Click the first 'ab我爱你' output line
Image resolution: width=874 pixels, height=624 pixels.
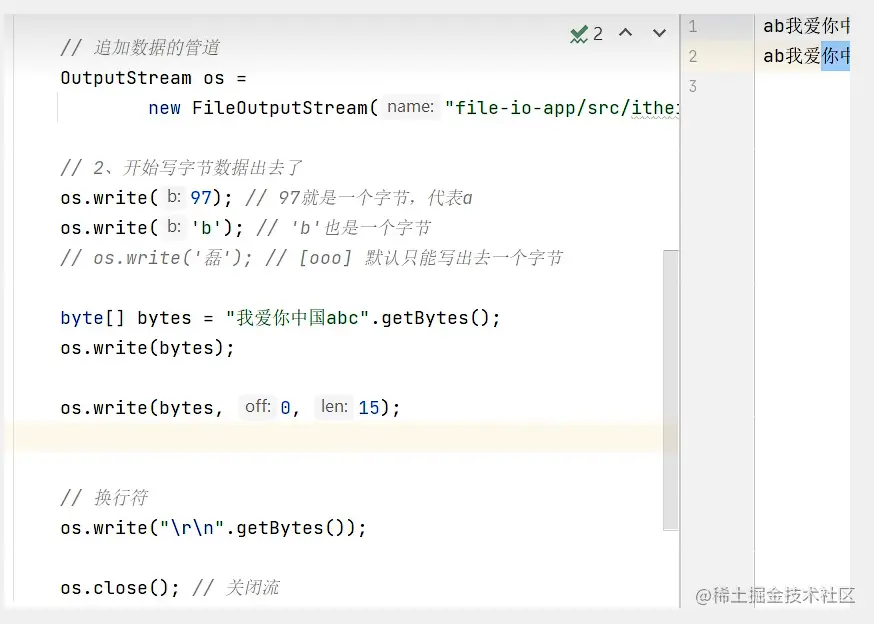coord(807,26)
